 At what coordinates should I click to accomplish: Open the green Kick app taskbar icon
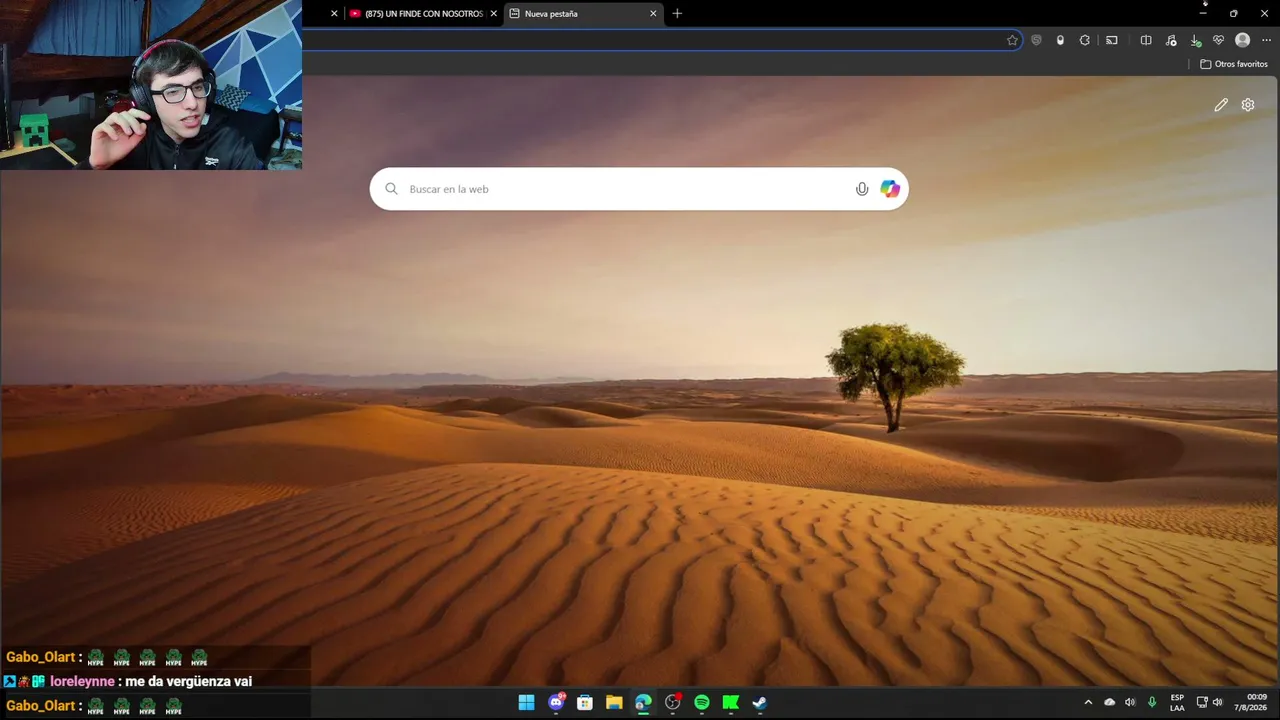click(x=731, y=703)
